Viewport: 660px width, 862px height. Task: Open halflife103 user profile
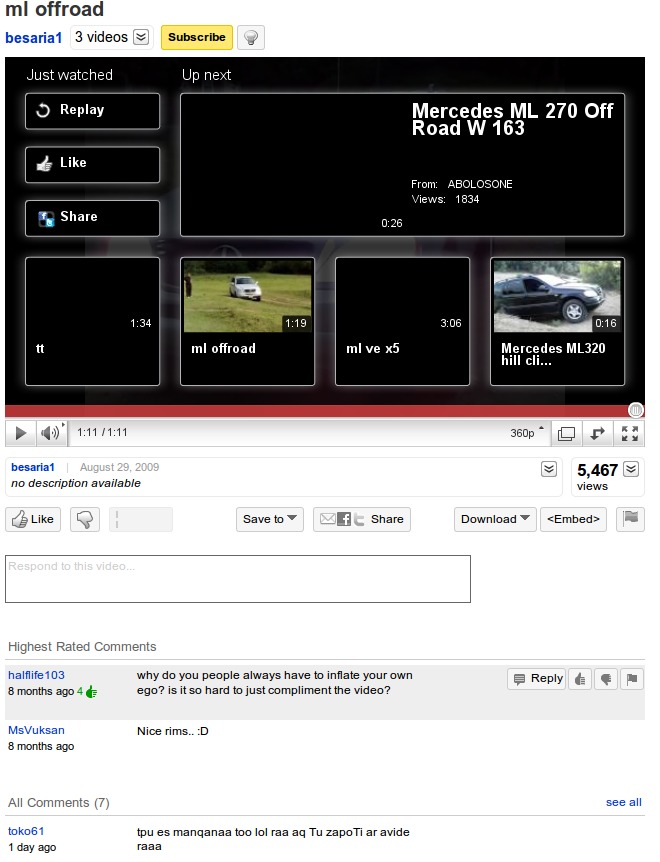[x=36, y=675]
